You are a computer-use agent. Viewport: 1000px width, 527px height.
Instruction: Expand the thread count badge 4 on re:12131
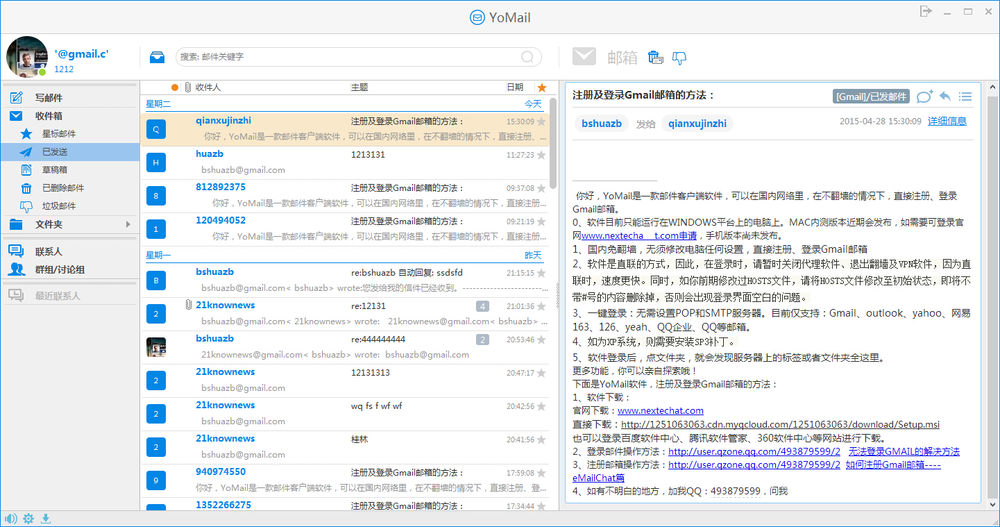[483, 306]
